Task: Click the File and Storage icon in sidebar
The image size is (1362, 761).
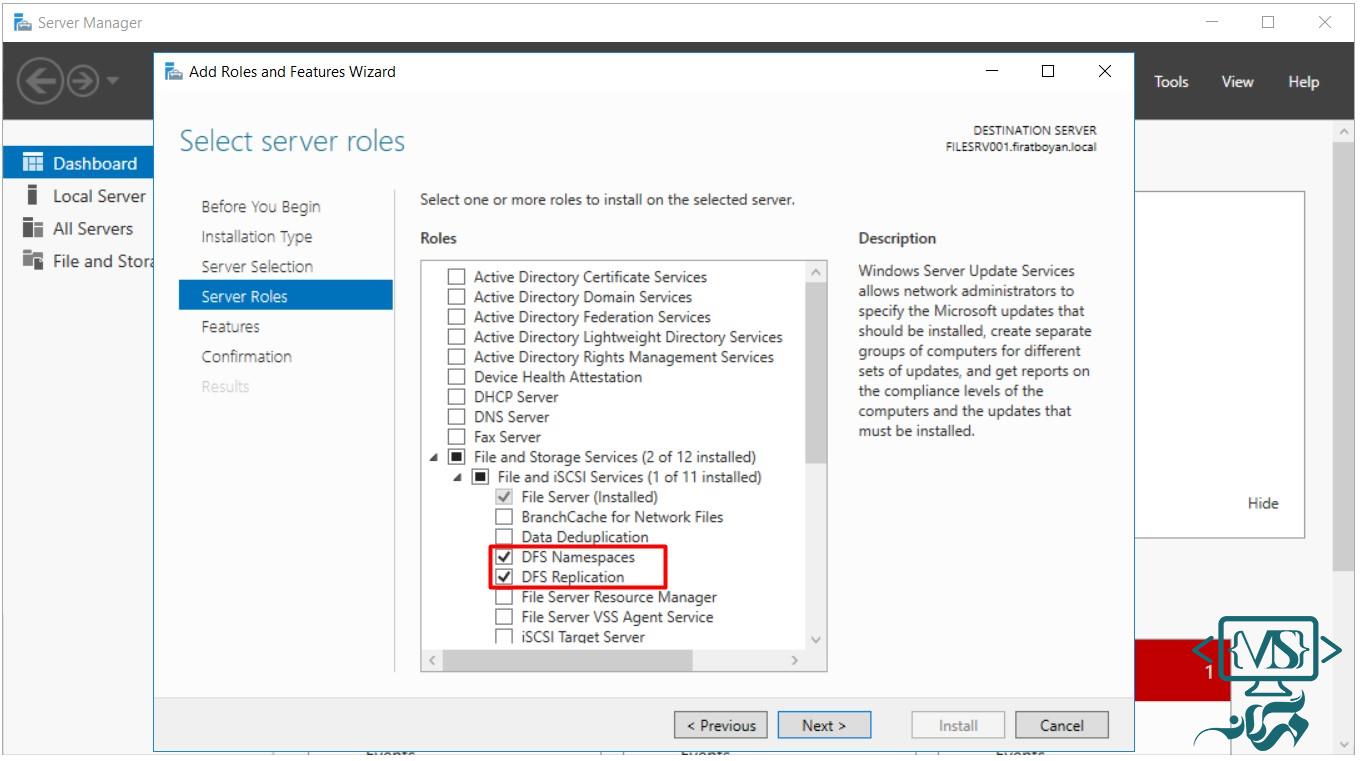Action: point(33,260)
